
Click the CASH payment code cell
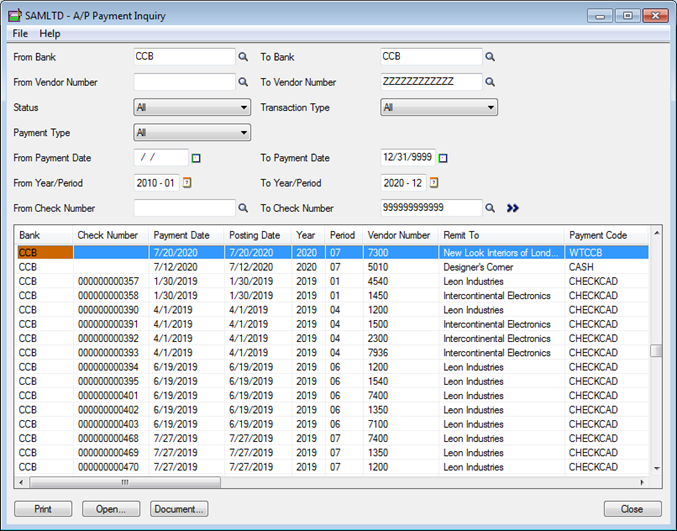click(x=607, y=267)
